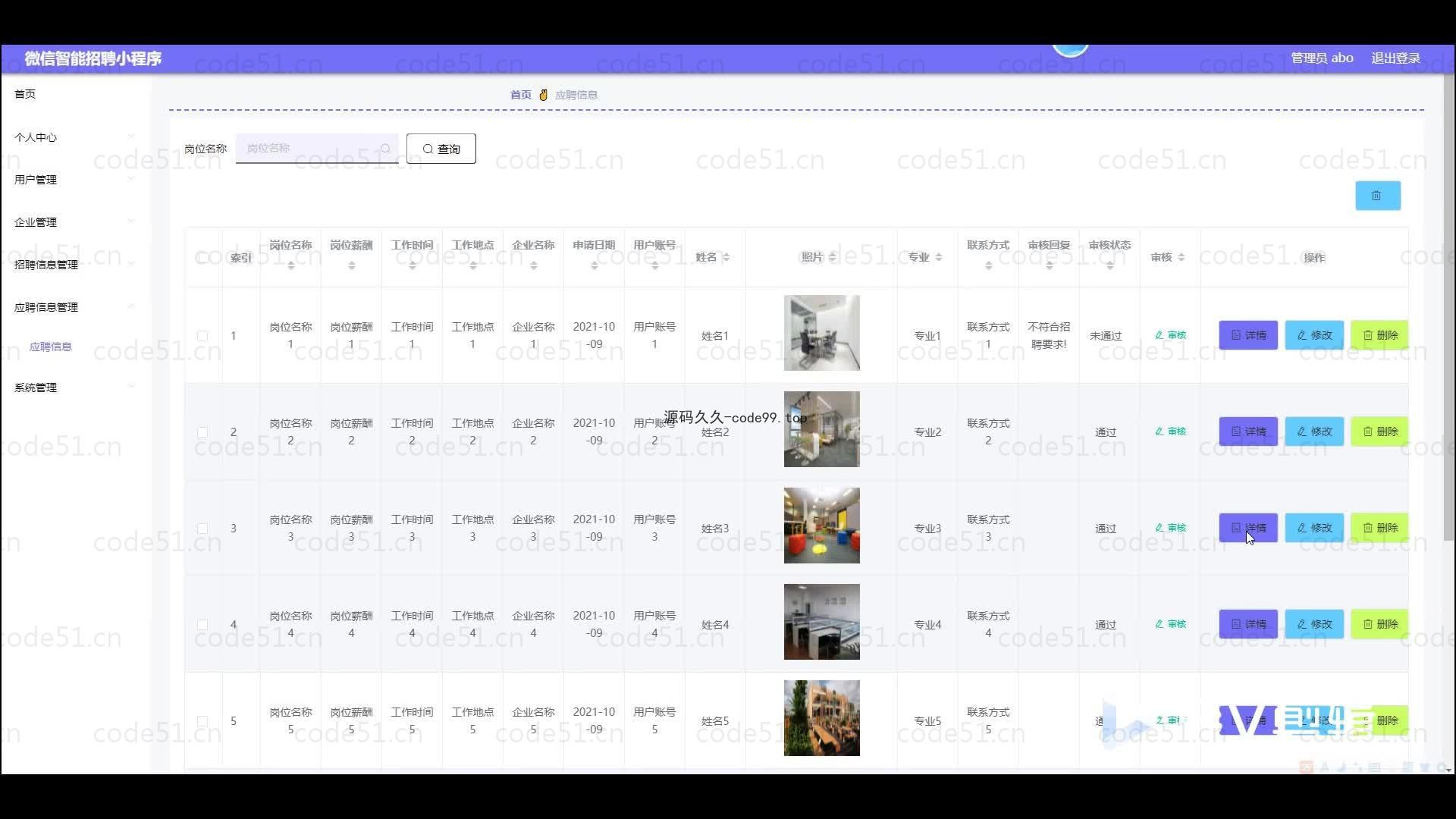Tick the checkbox for row 5
The height and width of the screenshot is (819, 1456).
point(202,720)
